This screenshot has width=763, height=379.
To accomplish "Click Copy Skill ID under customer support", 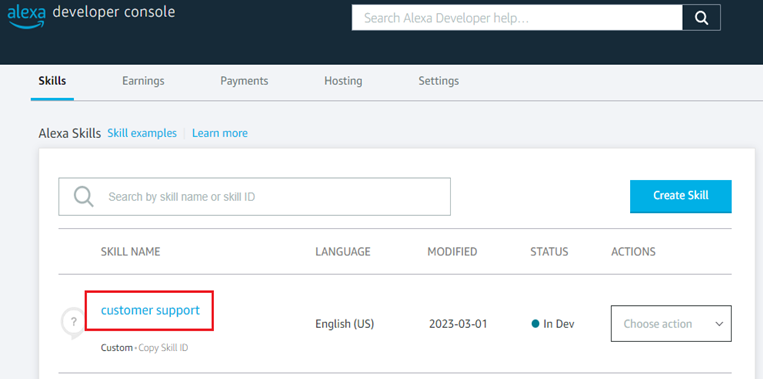I will (164, 348).
